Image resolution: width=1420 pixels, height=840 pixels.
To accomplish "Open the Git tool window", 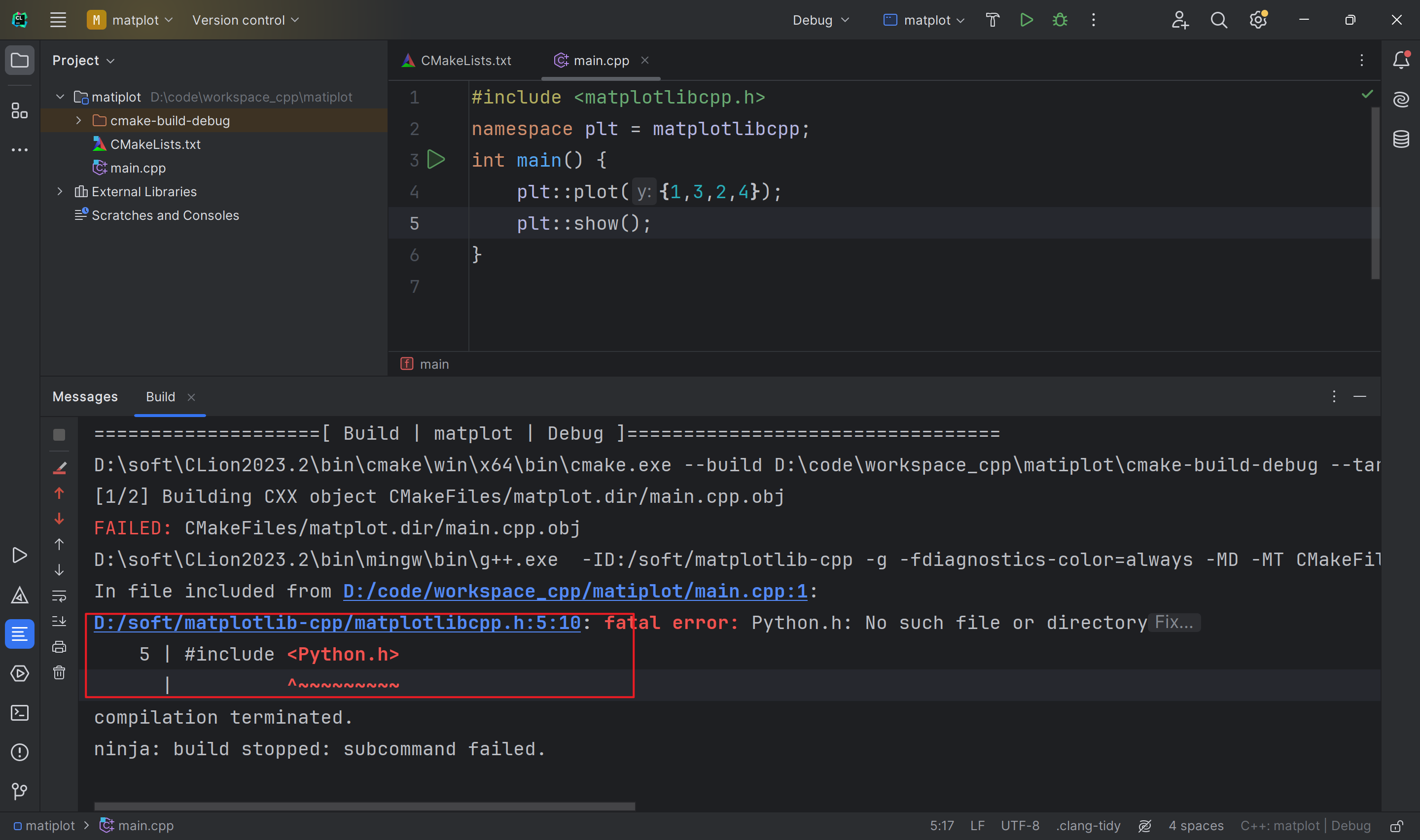I will [x=20, y=790].
